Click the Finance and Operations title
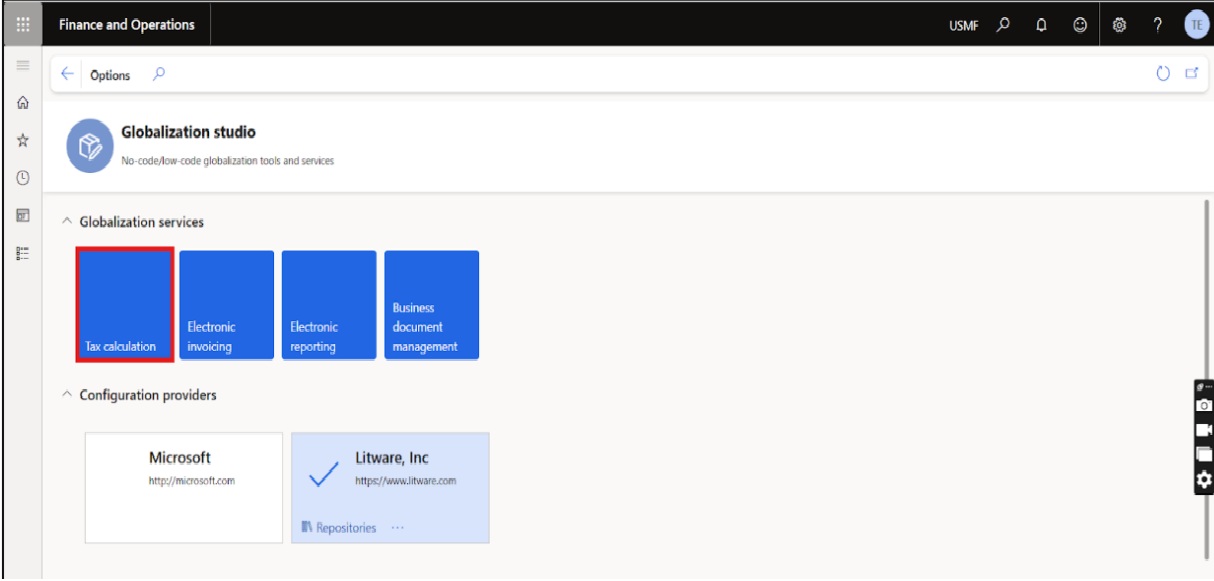This screenshot has width=1214, height=581. click(127, 25)
